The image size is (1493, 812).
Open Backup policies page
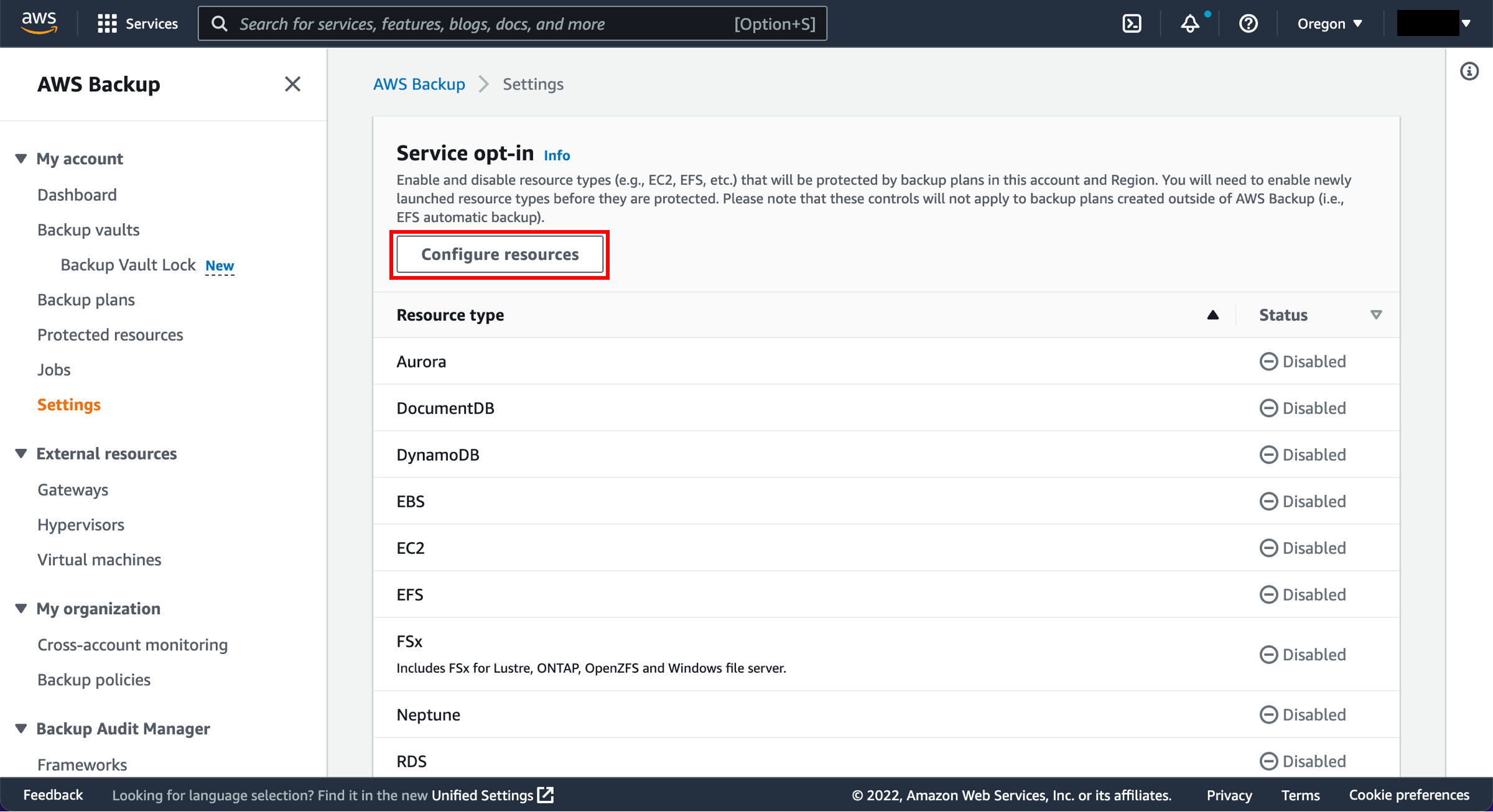pos(94,679)
